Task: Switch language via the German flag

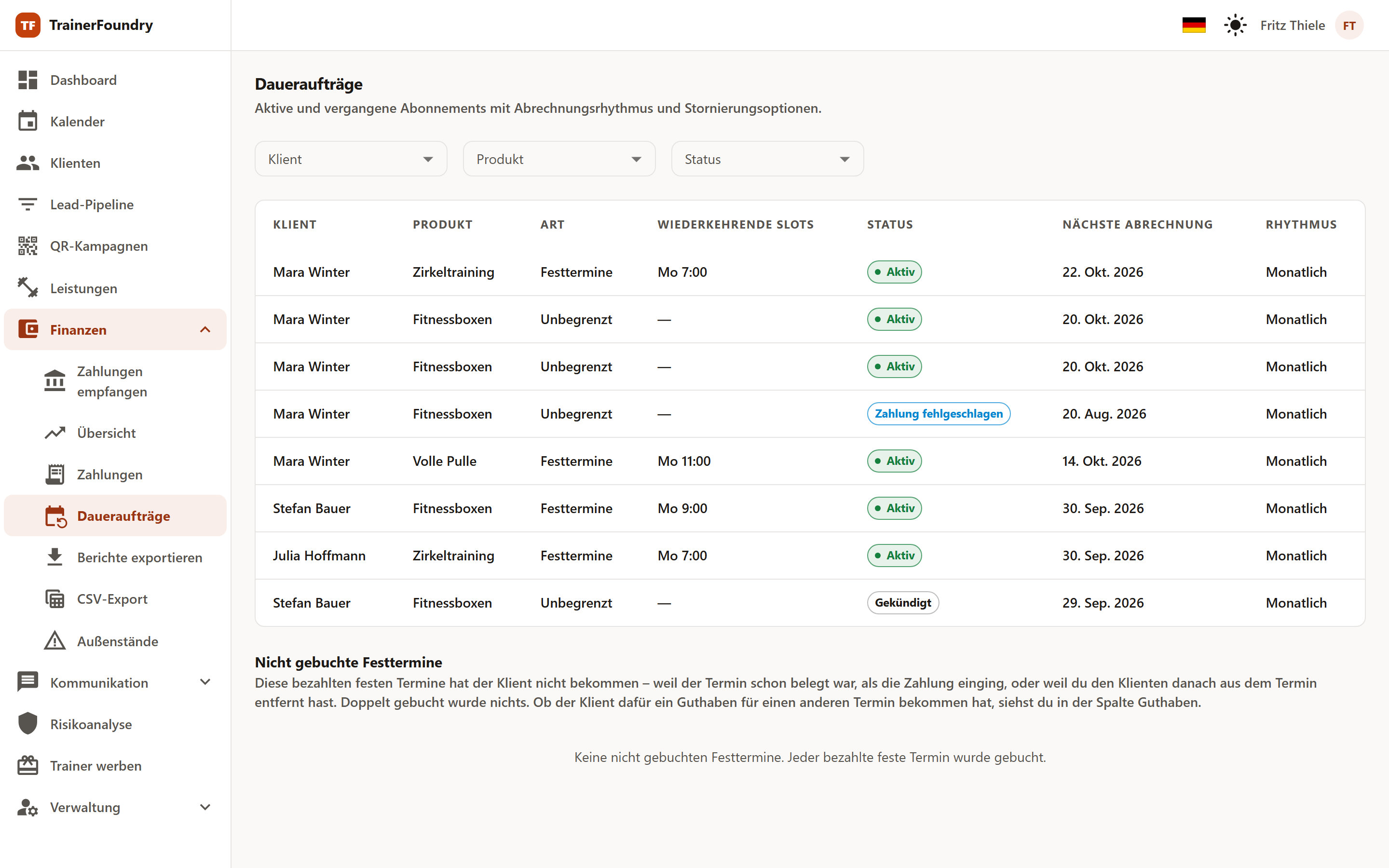Action: tap(1194, 25)
